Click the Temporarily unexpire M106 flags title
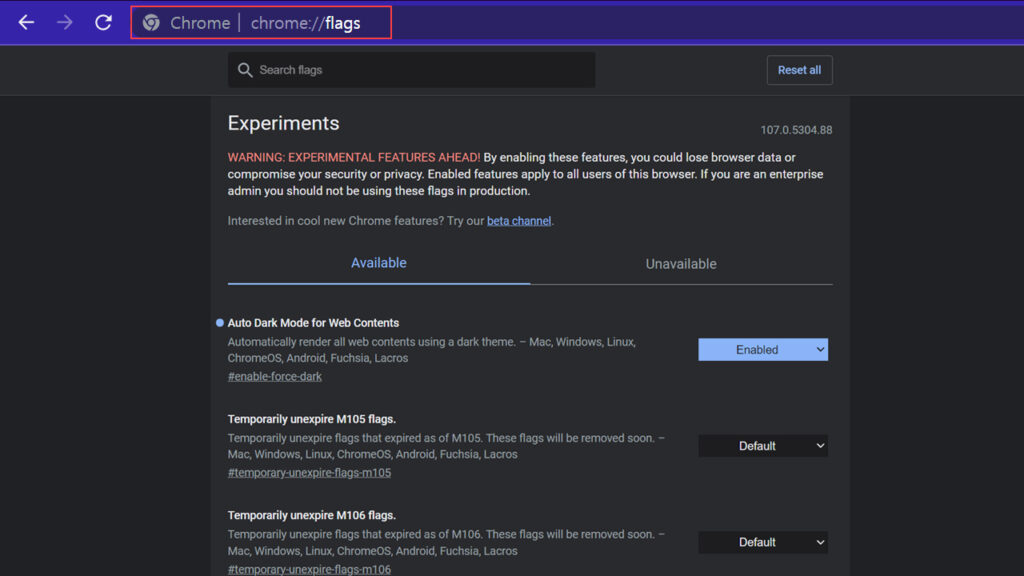Viewport: 1024px width, 576px height. [x=312, y=515]
